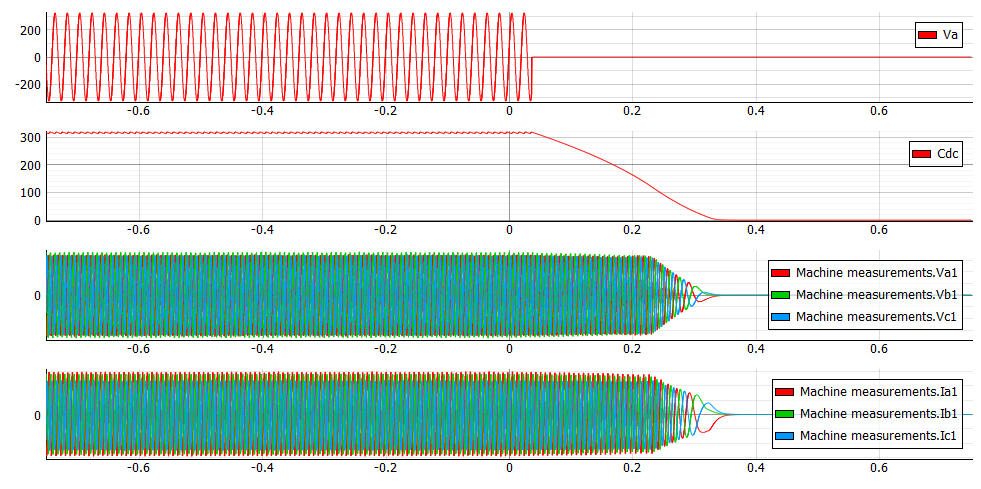Viewport: 981px width, 489px height.
Task: Toggle the Machine measurements.Vb1 legend entry
Action: 877,294
